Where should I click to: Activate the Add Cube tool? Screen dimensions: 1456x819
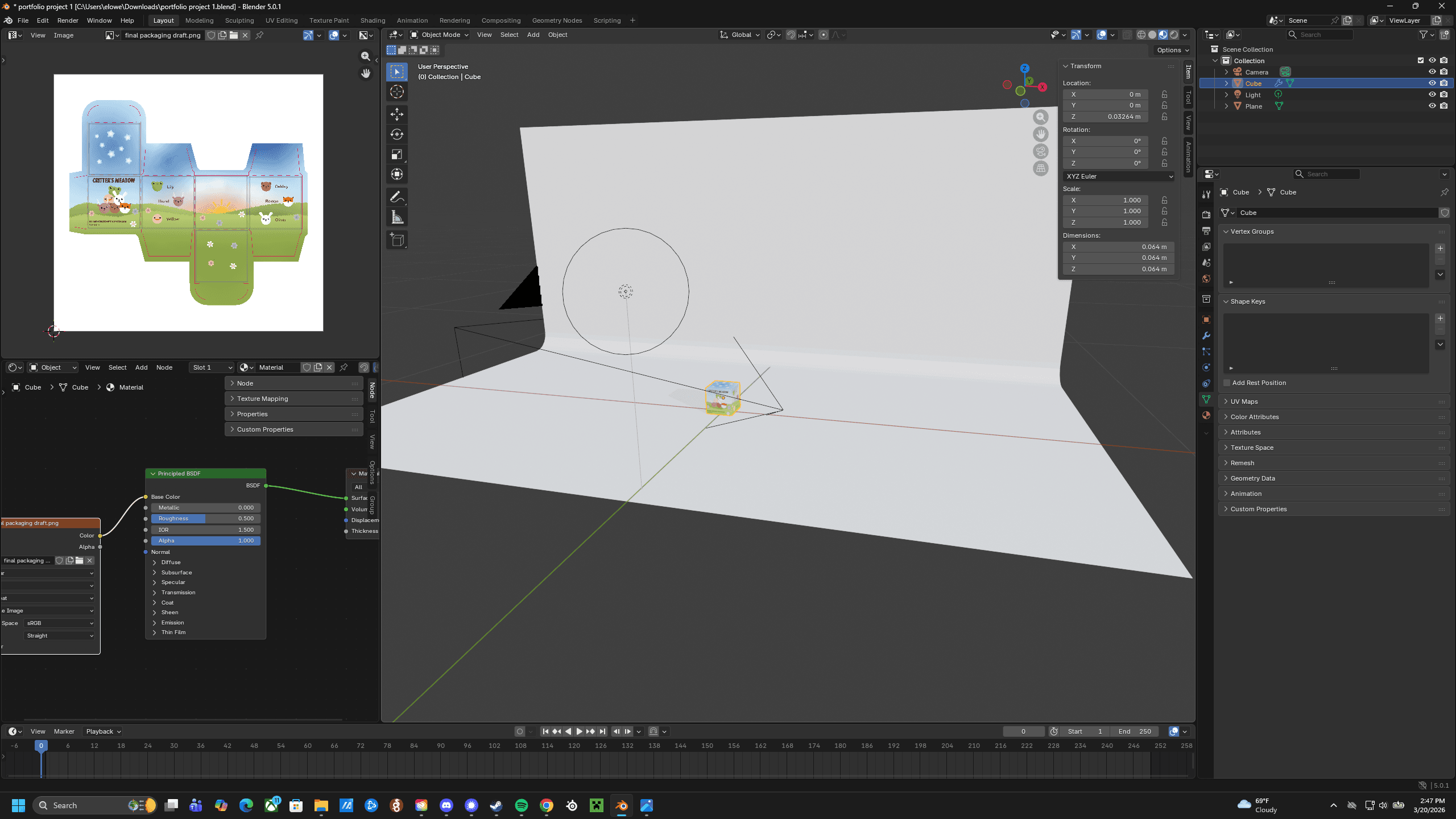tap(396, 239)
